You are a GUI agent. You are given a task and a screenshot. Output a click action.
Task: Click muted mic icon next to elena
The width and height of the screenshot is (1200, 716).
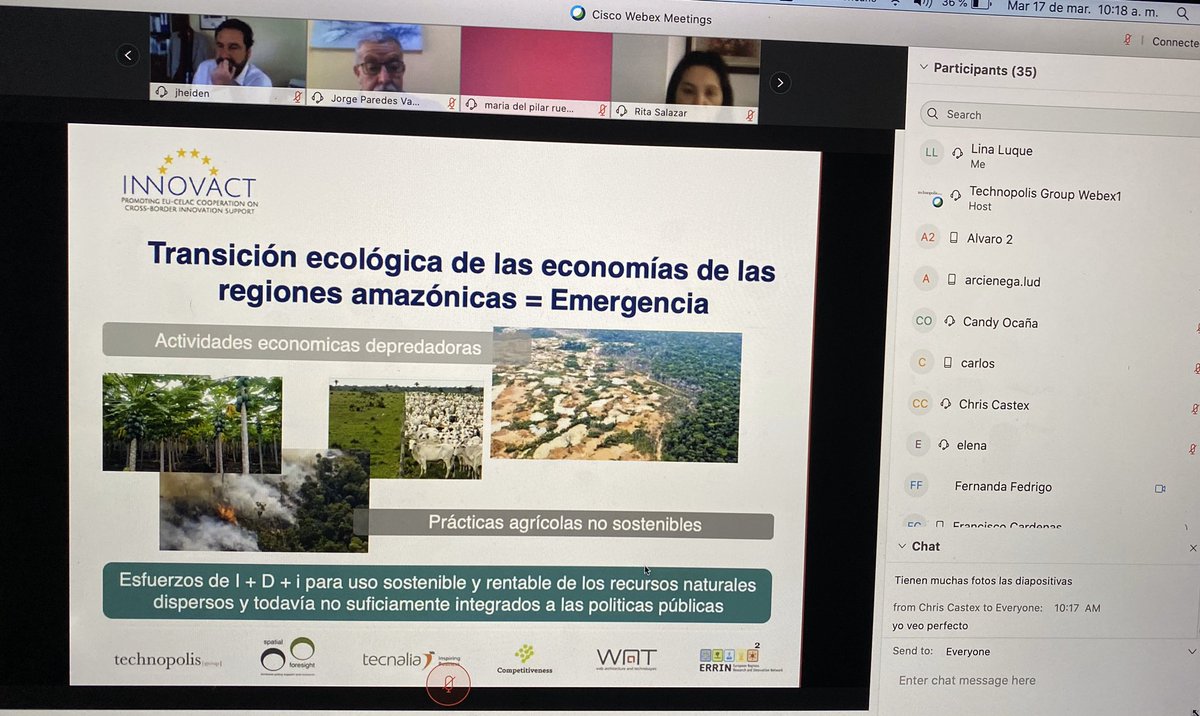(x=1192, y=449)
